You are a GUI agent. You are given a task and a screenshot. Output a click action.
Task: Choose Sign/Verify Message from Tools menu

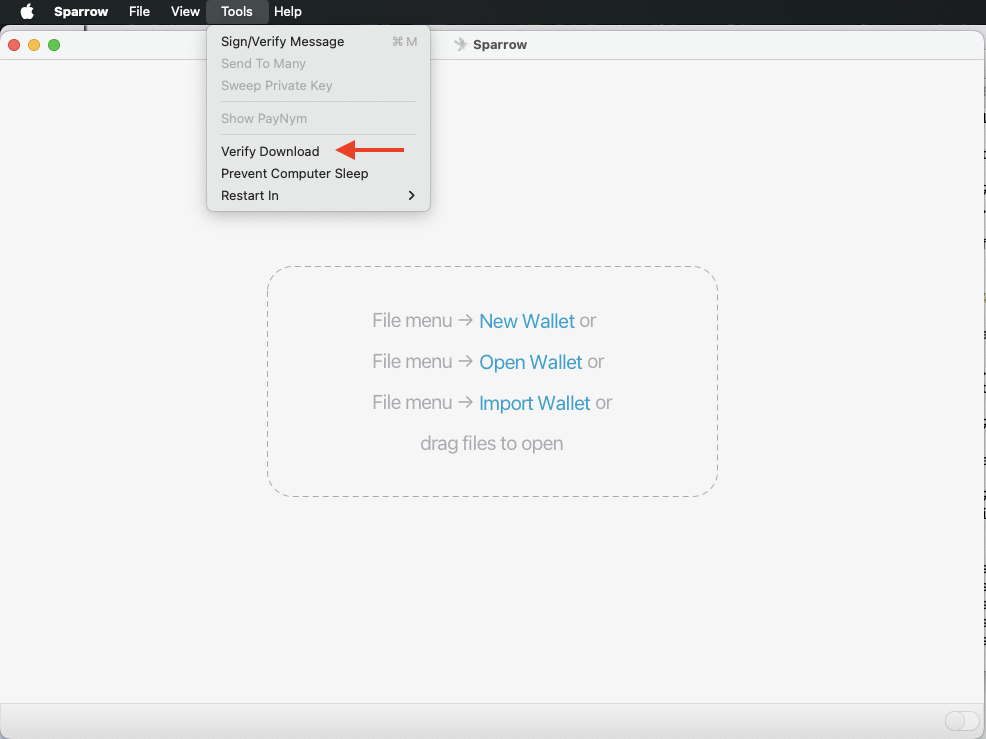(x=318, y=42)
